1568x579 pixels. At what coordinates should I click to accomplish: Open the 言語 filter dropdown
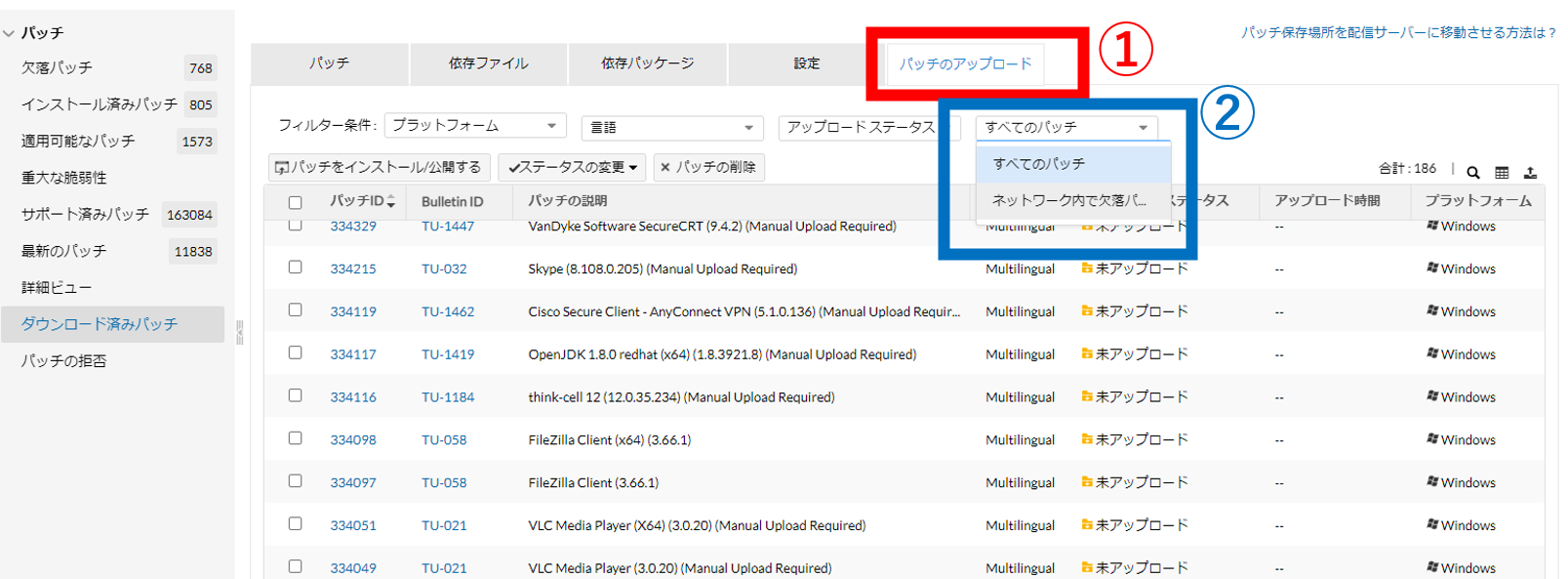click(672, 127)
